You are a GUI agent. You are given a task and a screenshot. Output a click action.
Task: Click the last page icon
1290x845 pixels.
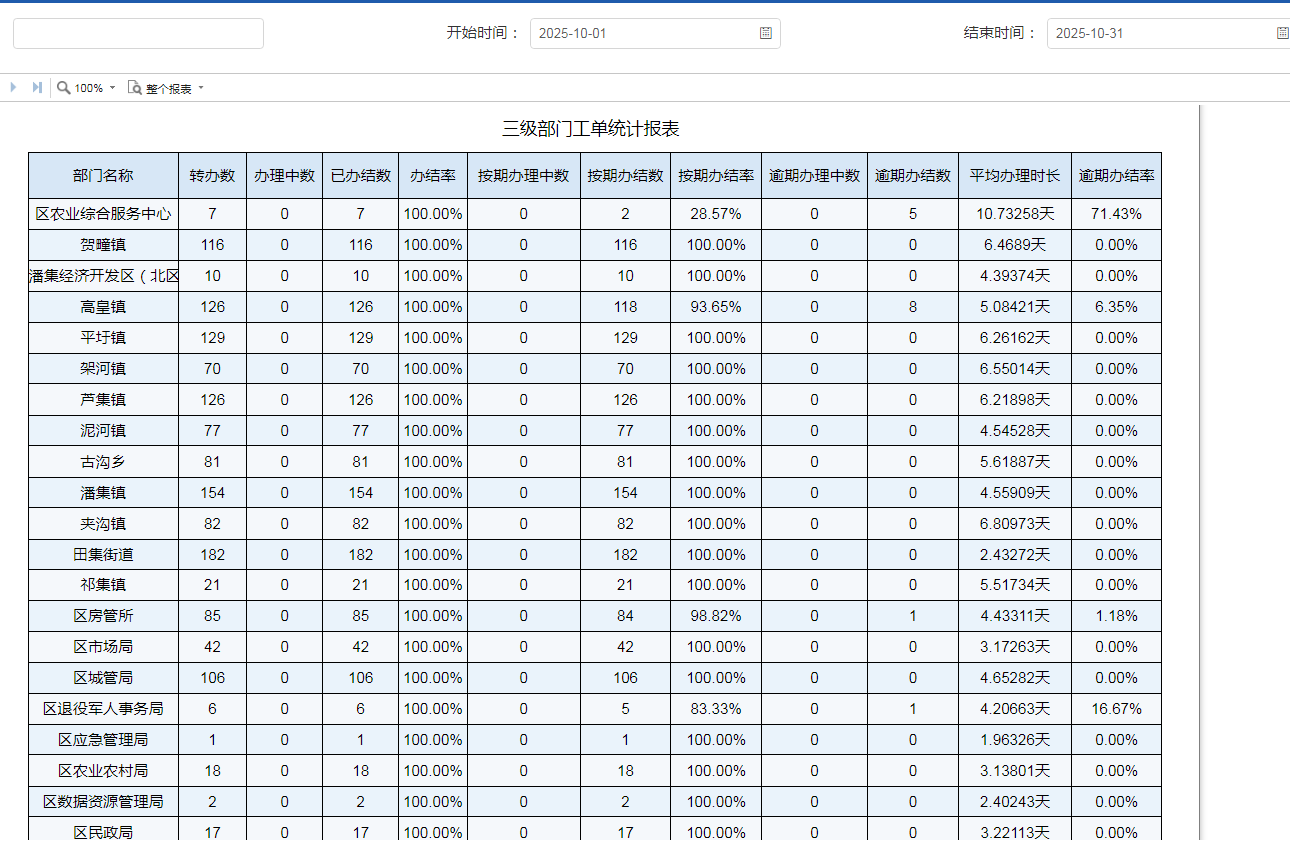(x=37, y=88)
